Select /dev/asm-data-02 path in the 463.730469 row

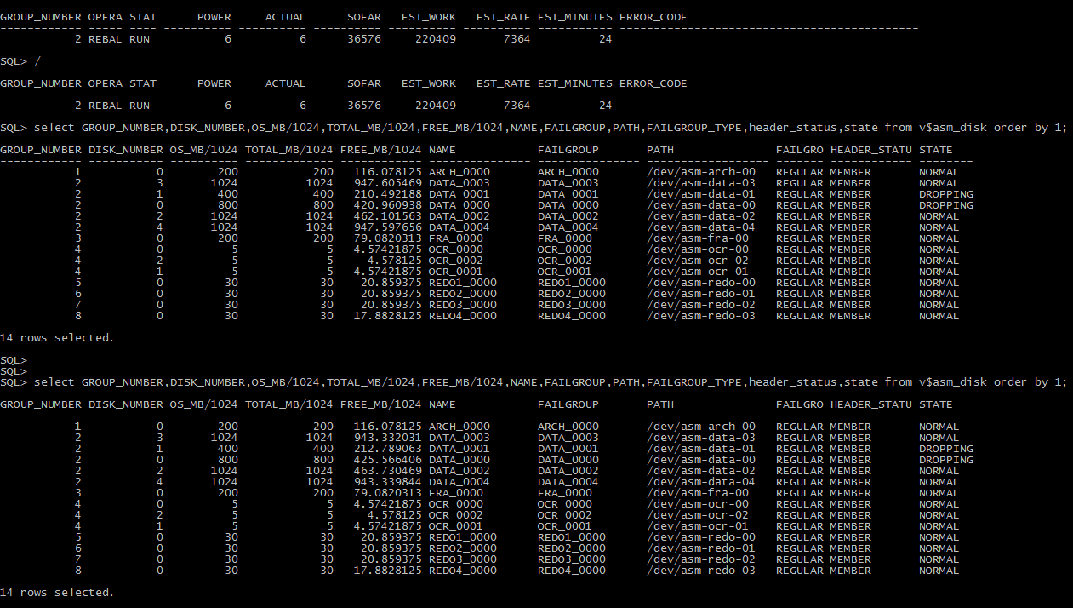[701, 470]
